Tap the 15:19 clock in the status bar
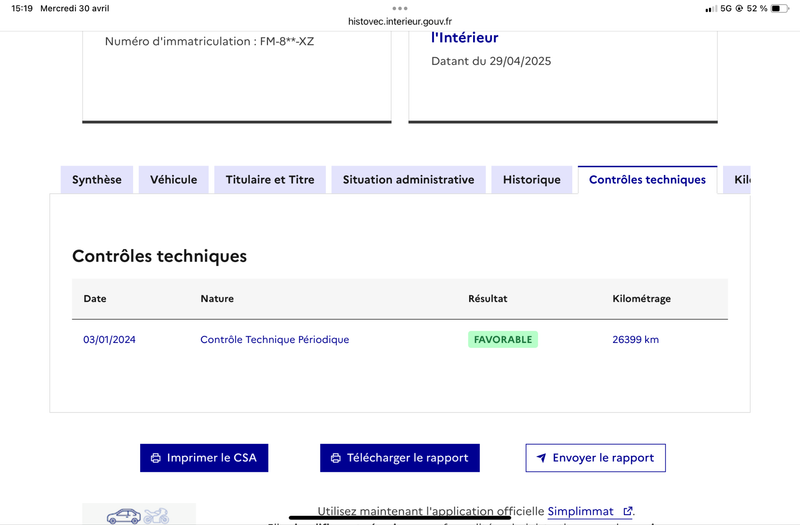Viewport: 800px width, 525px height. (22, 8)
